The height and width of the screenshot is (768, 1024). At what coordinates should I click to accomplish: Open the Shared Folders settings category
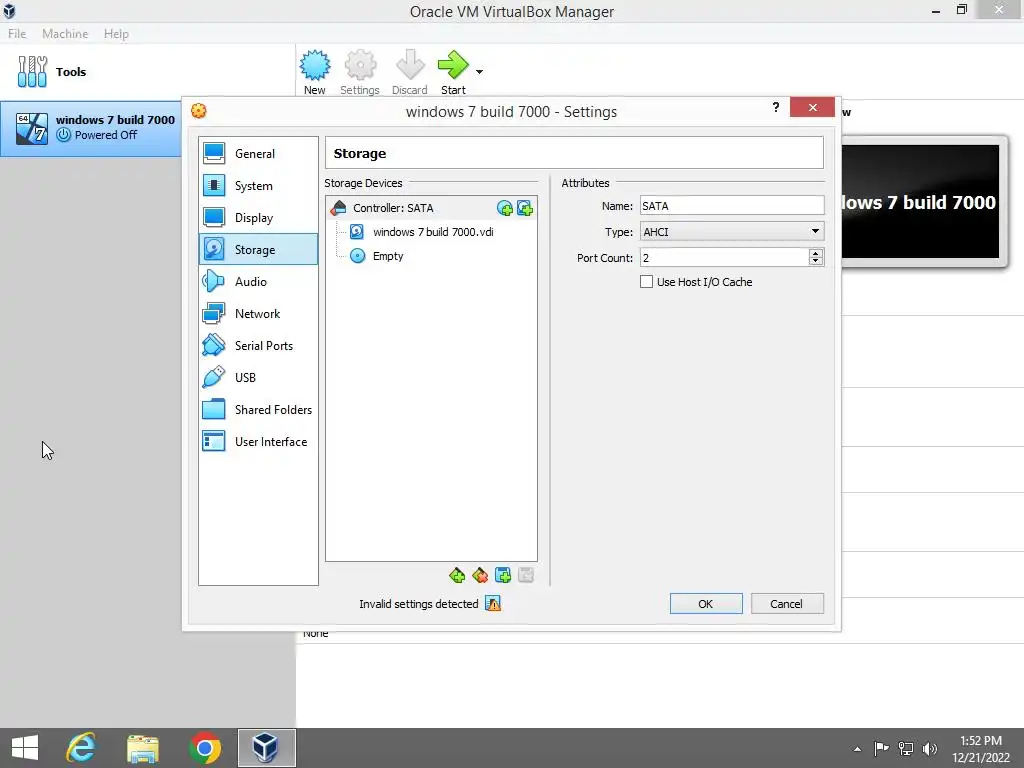pos(259,409)
